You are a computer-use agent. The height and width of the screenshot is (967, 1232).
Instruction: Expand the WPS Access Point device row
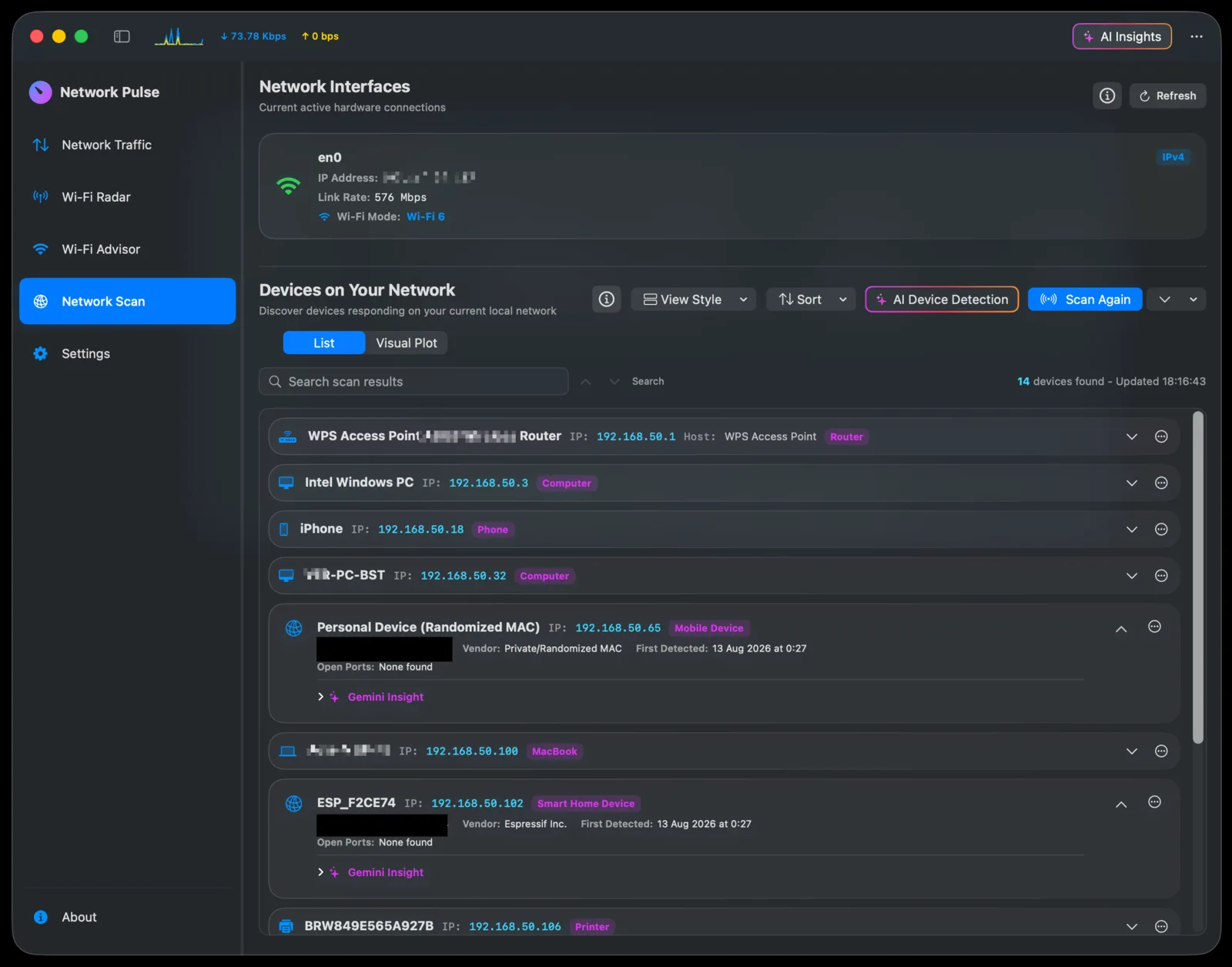click(x=1131, y=437)
